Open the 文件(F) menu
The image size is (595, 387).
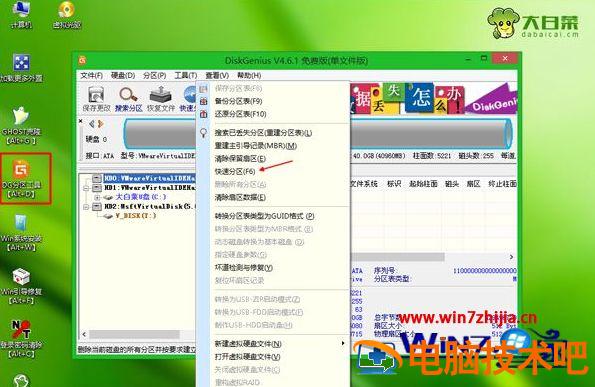[x=91, y=76]
